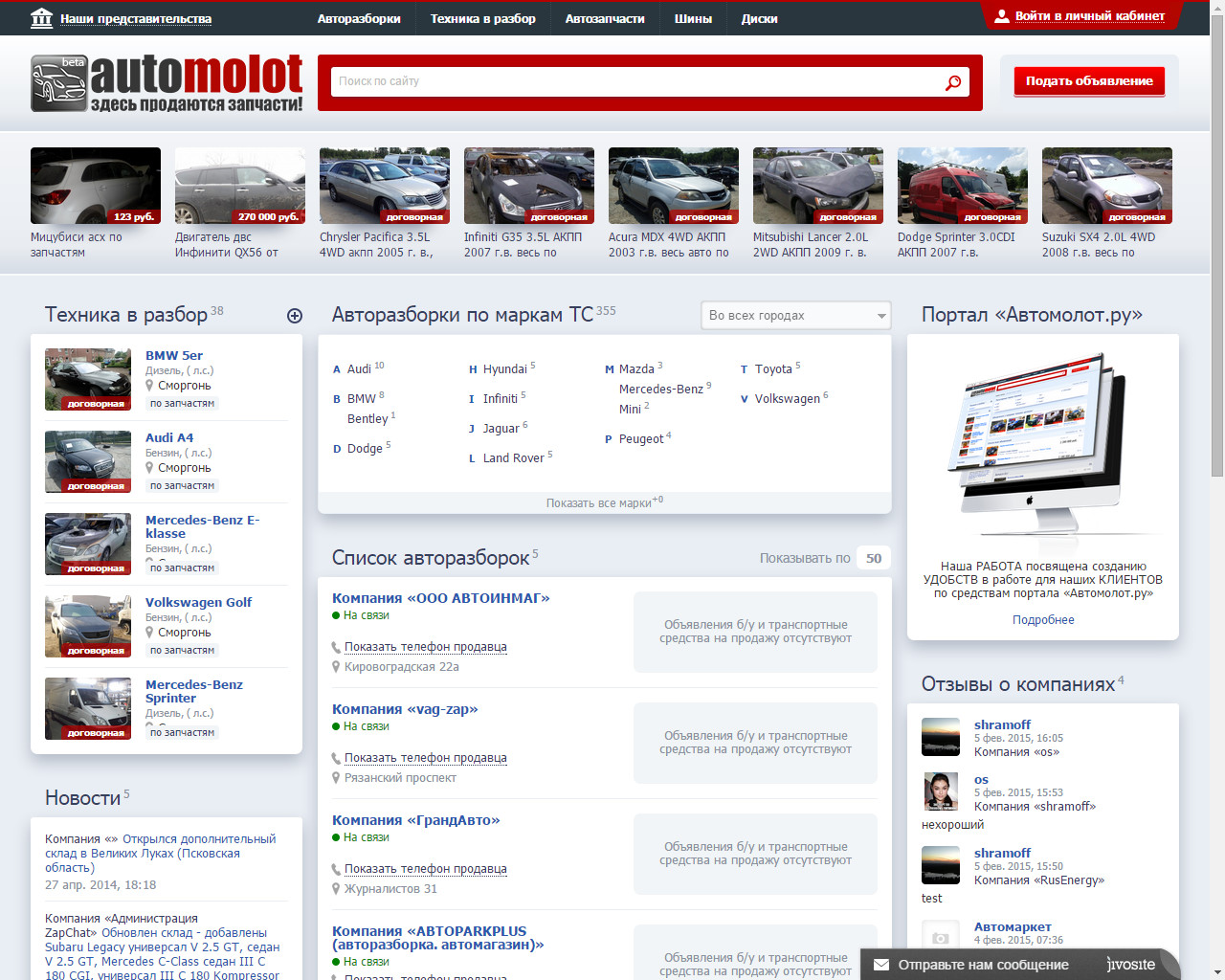Click the envelope icon in JivoSite chat
1225x980 pixels.
pyautogui.click(x=881, y=965)
